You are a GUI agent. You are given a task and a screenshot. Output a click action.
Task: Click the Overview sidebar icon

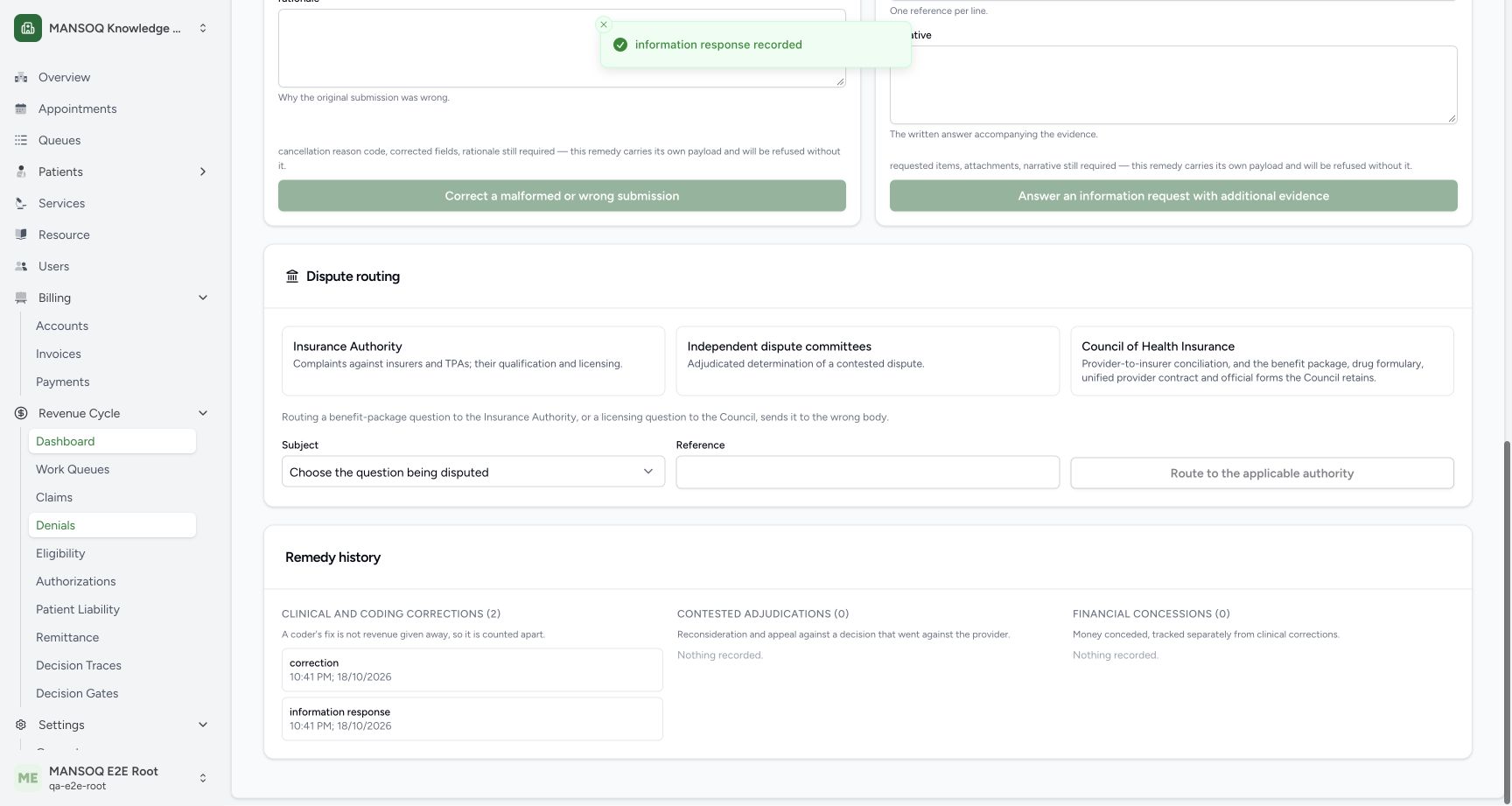pos(21,77)
